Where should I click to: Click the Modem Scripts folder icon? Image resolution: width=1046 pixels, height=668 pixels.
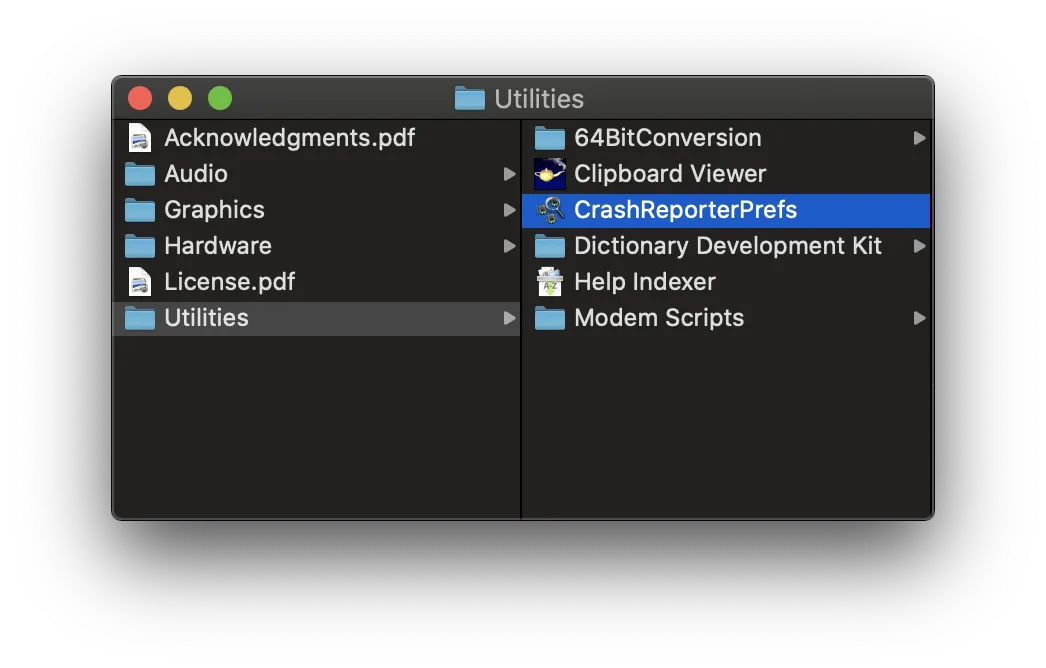pos(549,318)
